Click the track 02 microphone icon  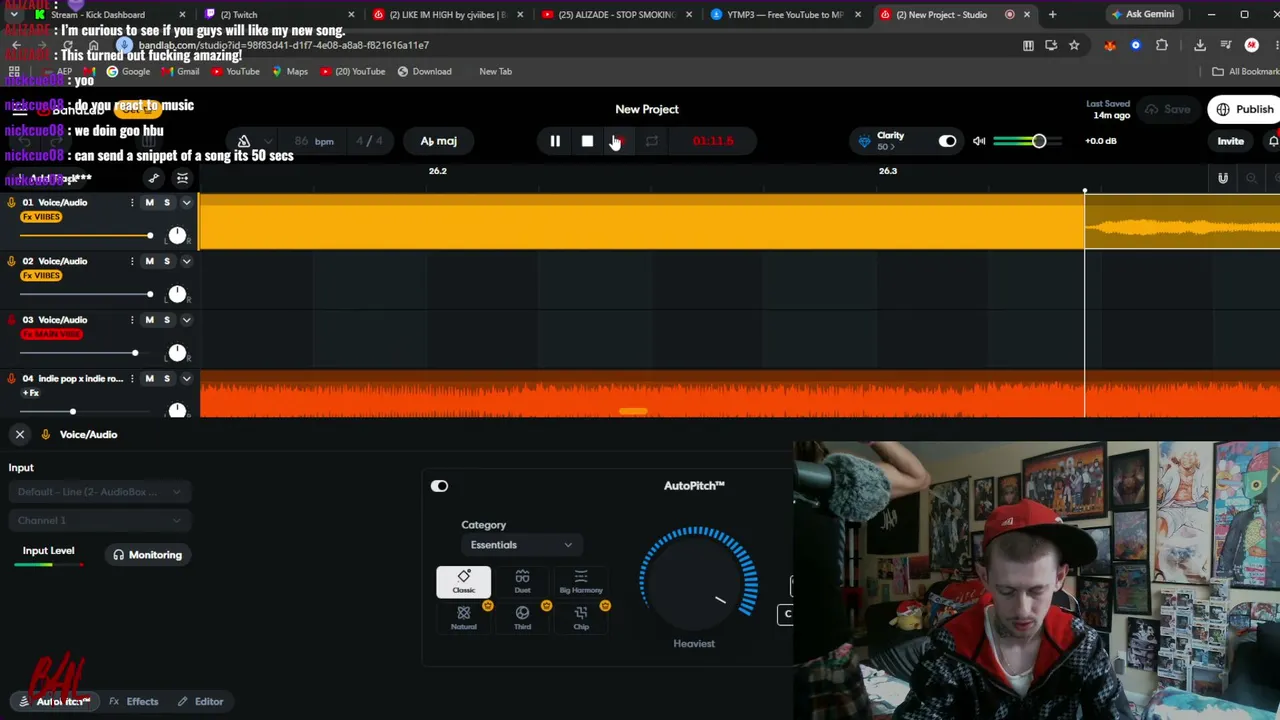tap(11, 261)
